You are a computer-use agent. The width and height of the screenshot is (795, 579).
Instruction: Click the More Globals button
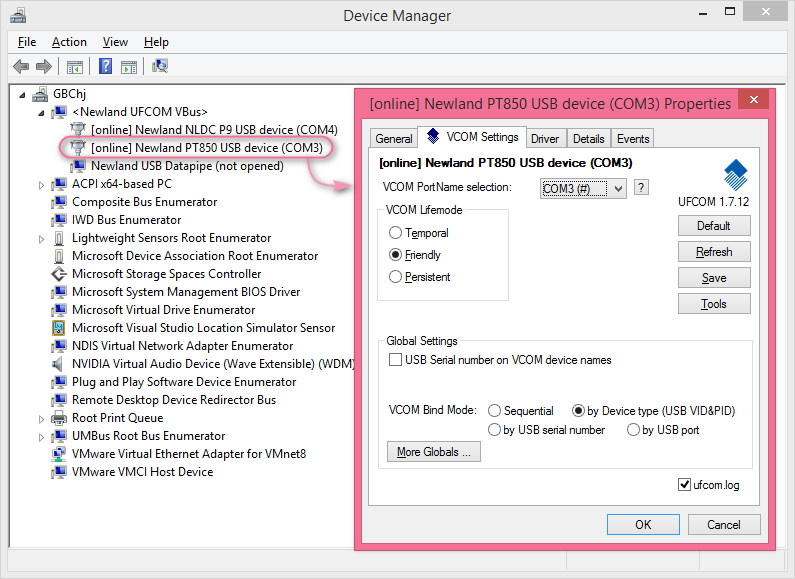pos(433,452)
